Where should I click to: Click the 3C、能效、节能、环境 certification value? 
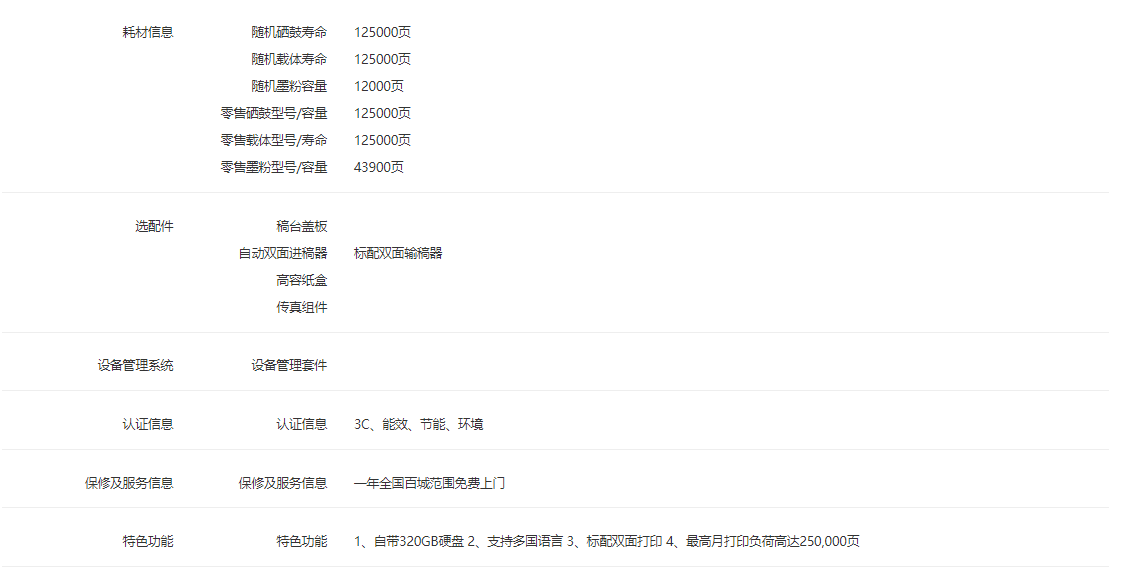point(418,424)
